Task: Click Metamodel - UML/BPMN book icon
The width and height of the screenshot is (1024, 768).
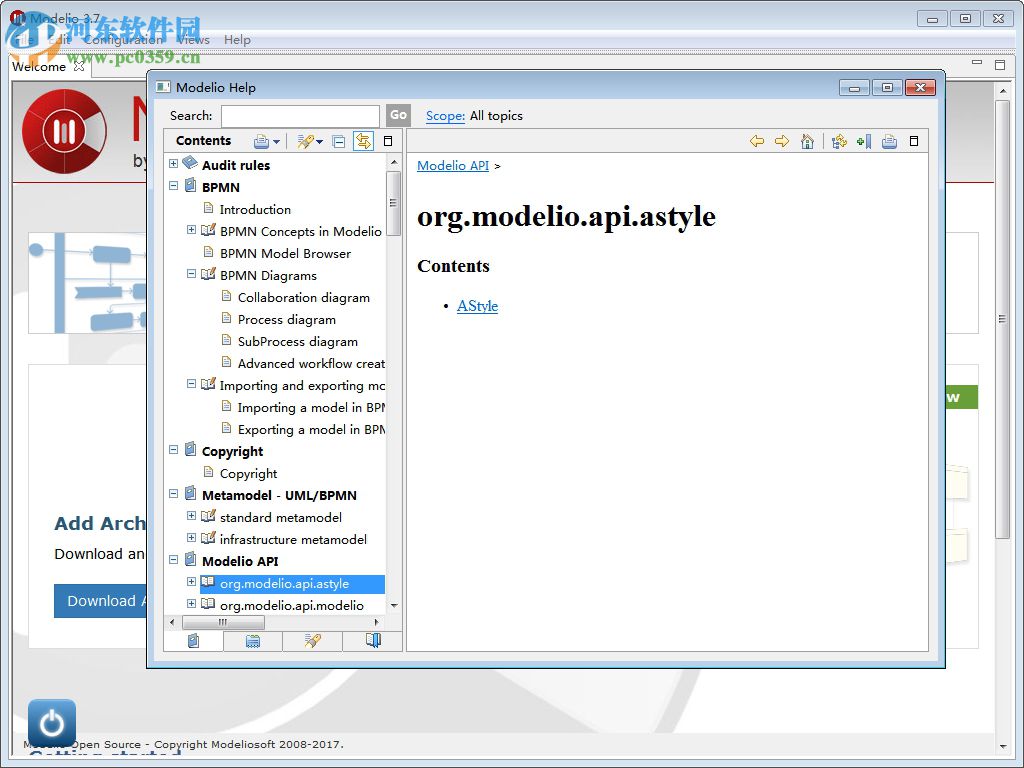Action: (x=191, y=494)
